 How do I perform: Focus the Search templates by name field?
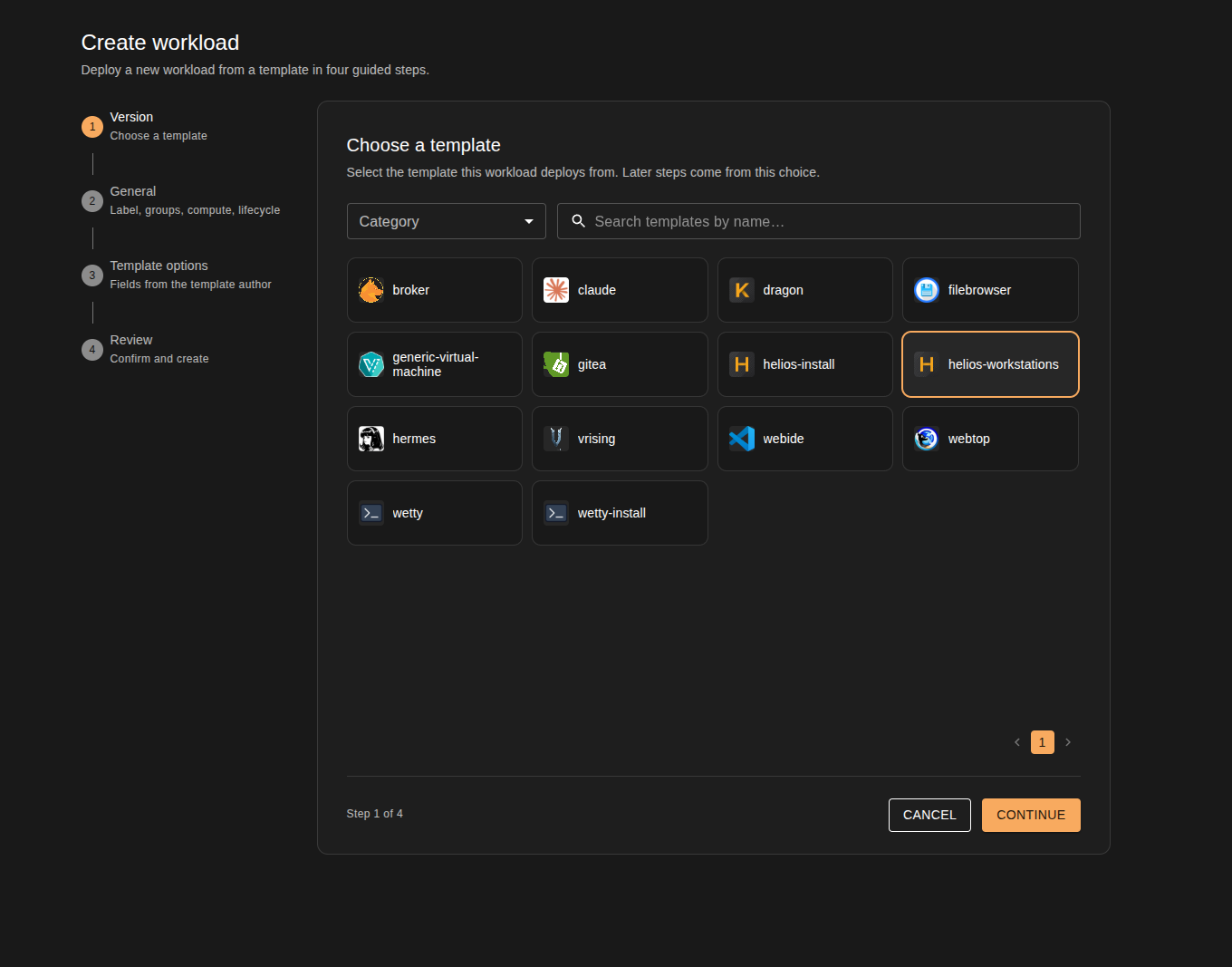click(819, 221)
